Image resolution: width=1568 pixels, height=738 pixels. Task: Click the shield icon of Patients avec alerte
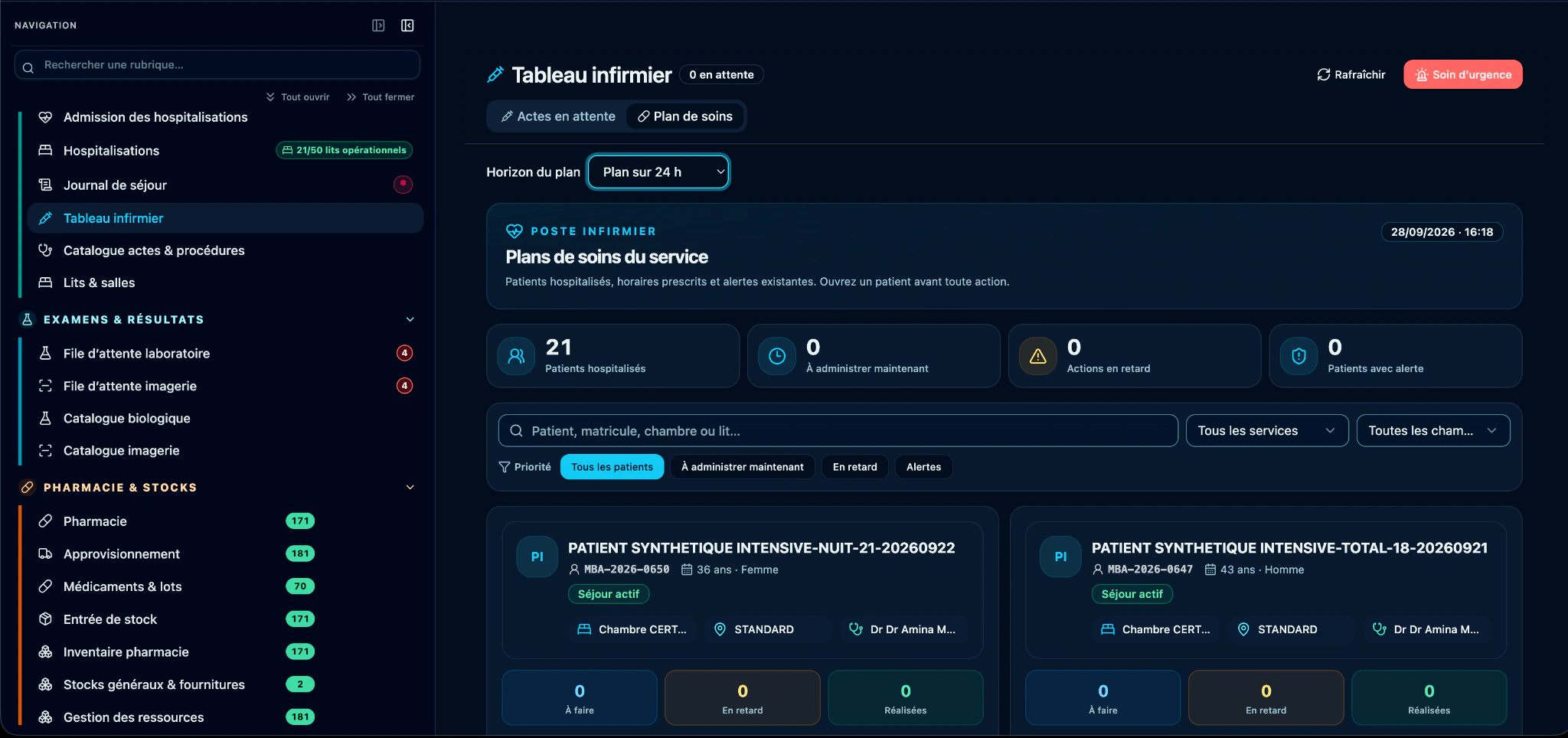coord(1298,356)
